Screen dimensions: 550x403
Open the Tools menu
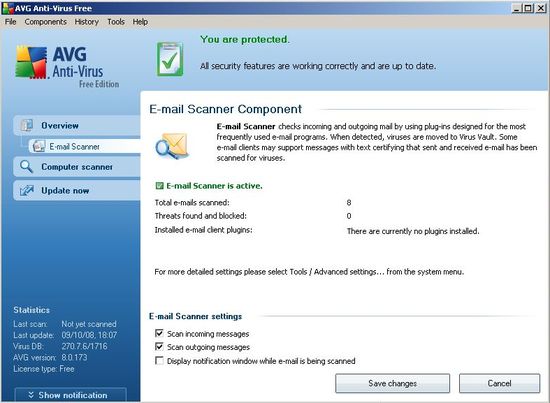tap(116, 22)
